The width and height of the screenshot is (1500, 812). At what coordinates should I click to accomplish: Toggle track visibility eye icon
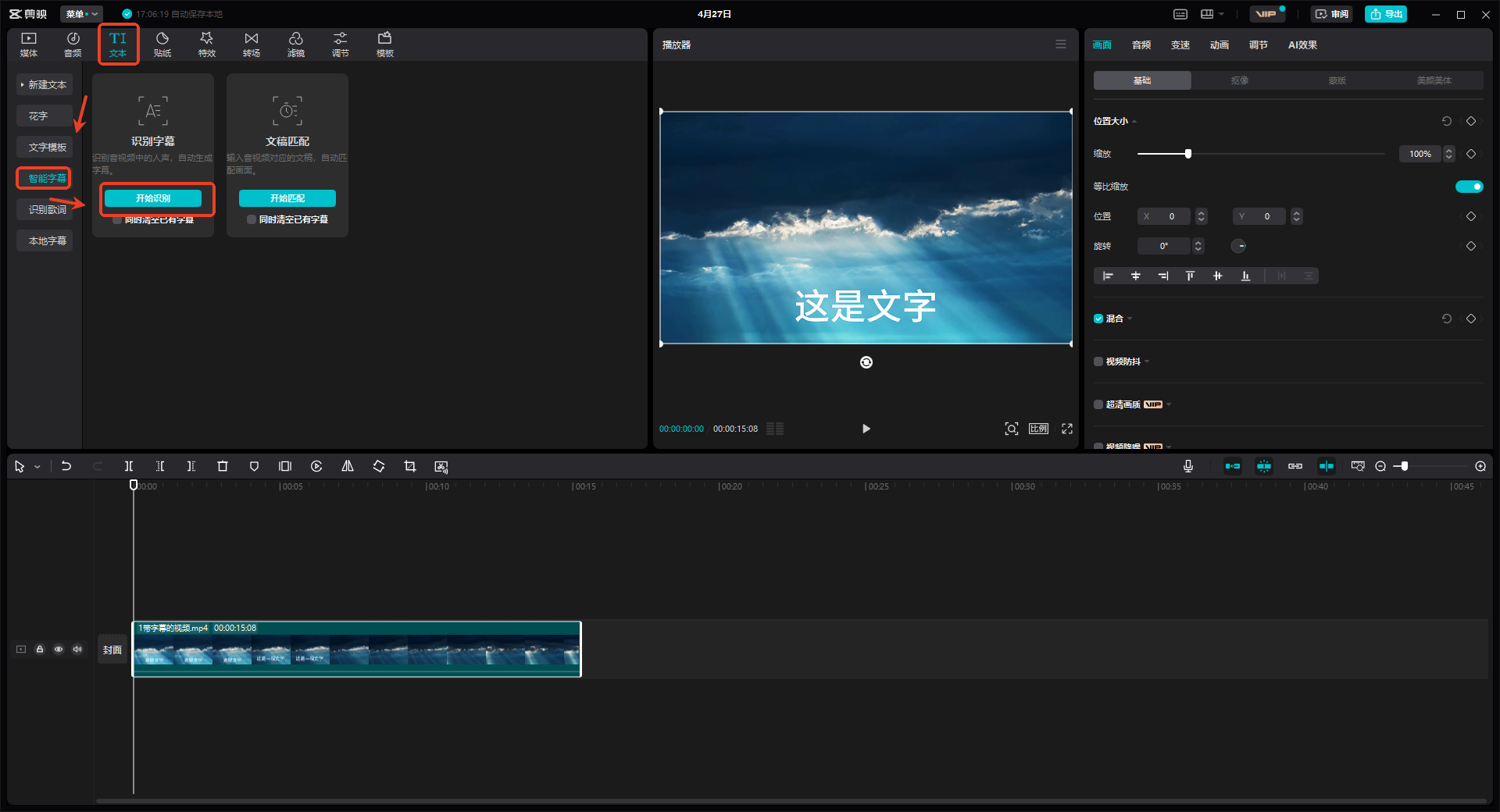coord(59,649)
